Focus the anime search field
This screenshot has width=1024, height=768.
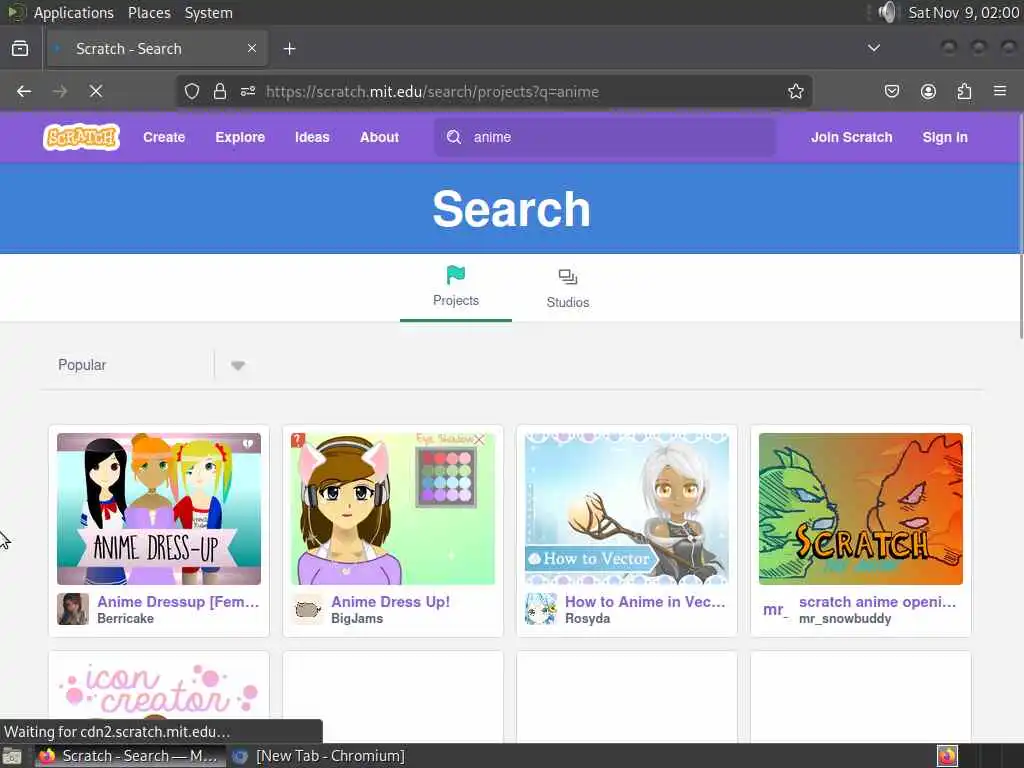[x=605, y=137]
